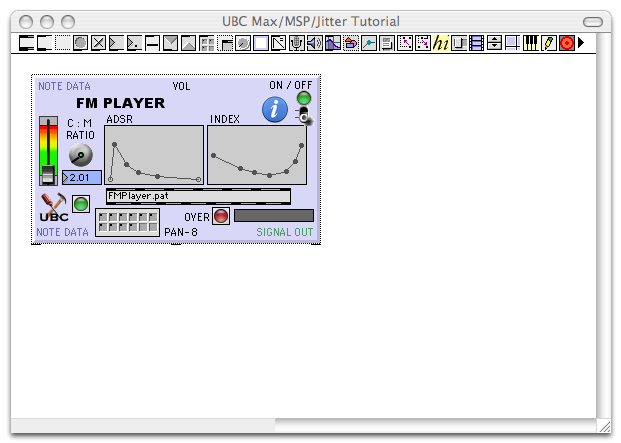Toggle the green LED beside UBC logo

pyautogui.click(x=81, y=204)
